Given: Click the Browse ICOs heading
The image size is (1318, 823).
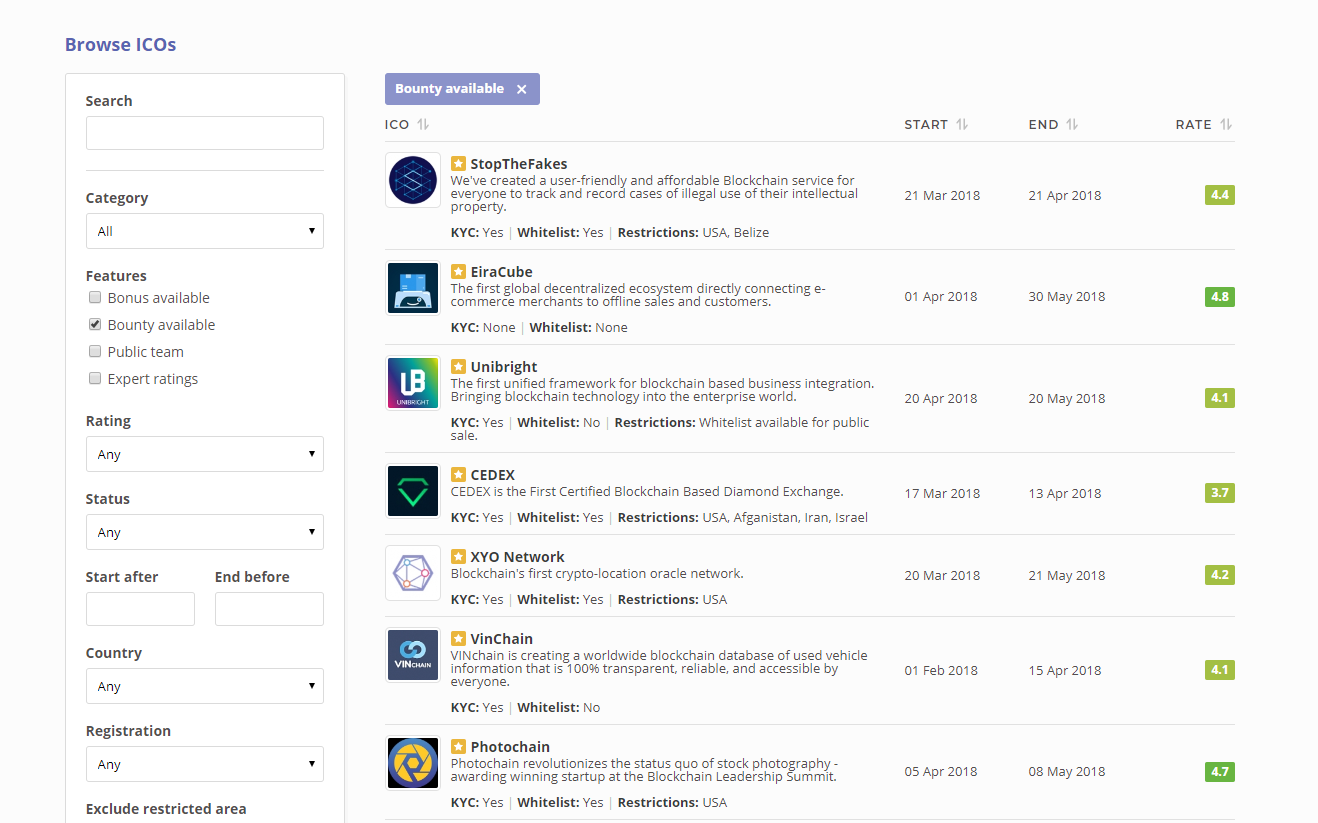Looking at the screenshot, I should (120, 44).
